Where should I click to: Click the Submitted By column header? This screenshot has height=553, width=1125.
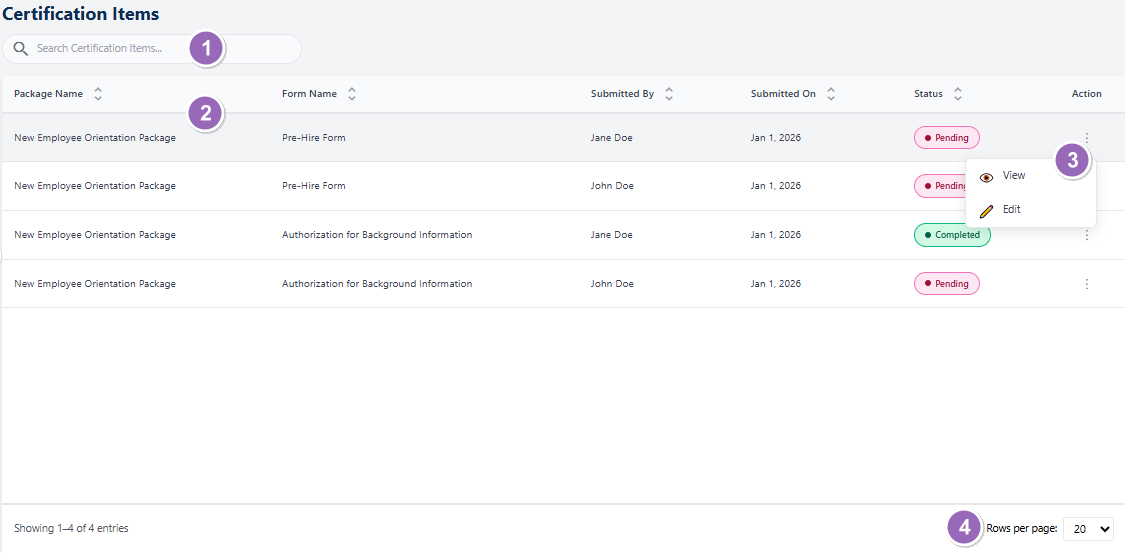coord(622,94)
